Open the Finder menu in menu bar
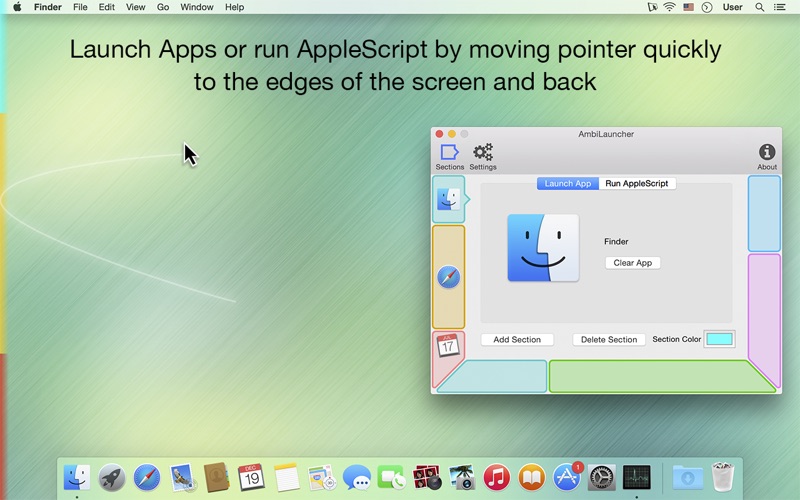Image resolution: width=800 pixels, height=500 pixels. [48, 7]
